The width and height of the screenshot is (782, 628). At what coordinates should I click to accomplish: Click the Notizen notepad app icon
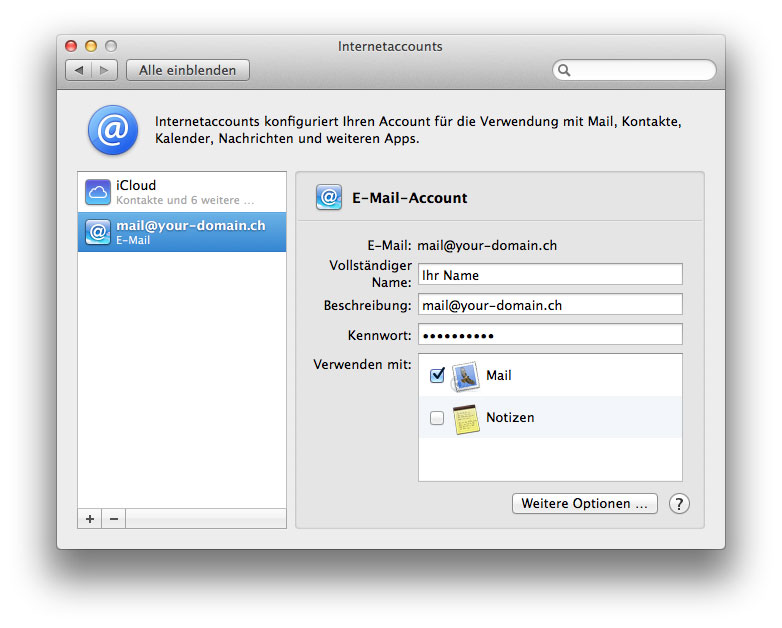coord(465,418)
